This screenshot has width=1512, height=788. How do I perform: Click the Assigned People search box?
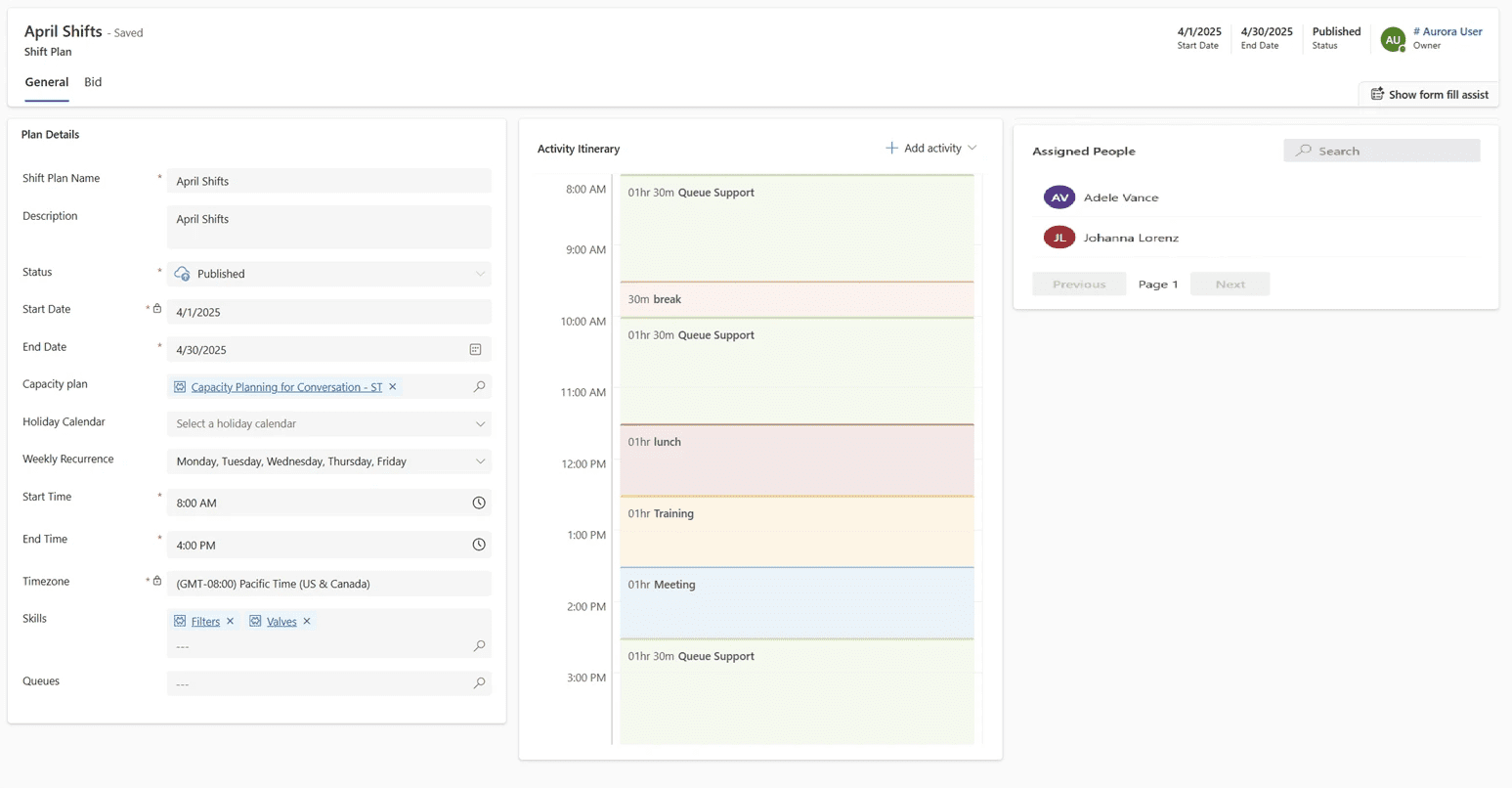click(x=1382, y=151)
